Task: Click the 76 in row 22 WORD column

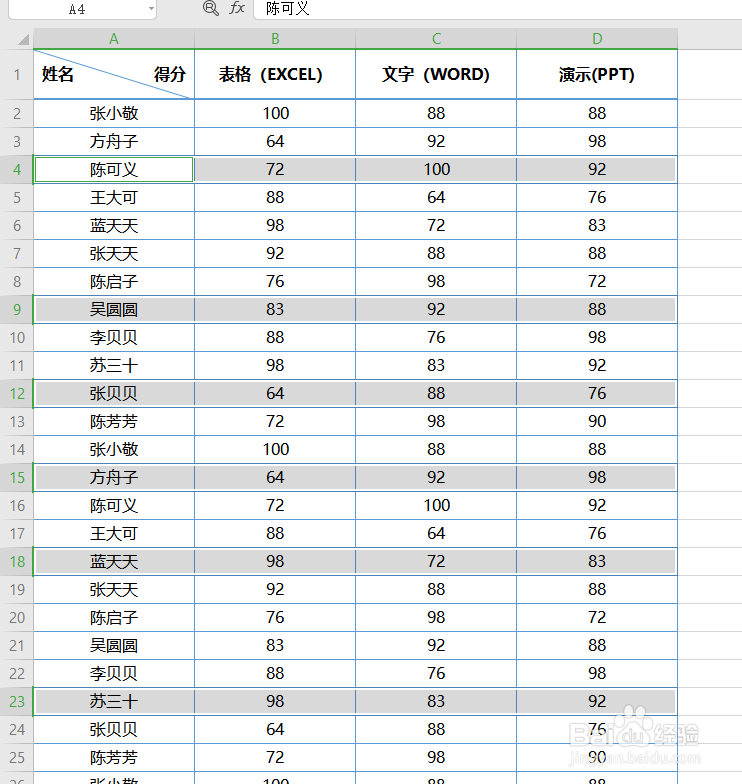Action: [x=436, y=674]
